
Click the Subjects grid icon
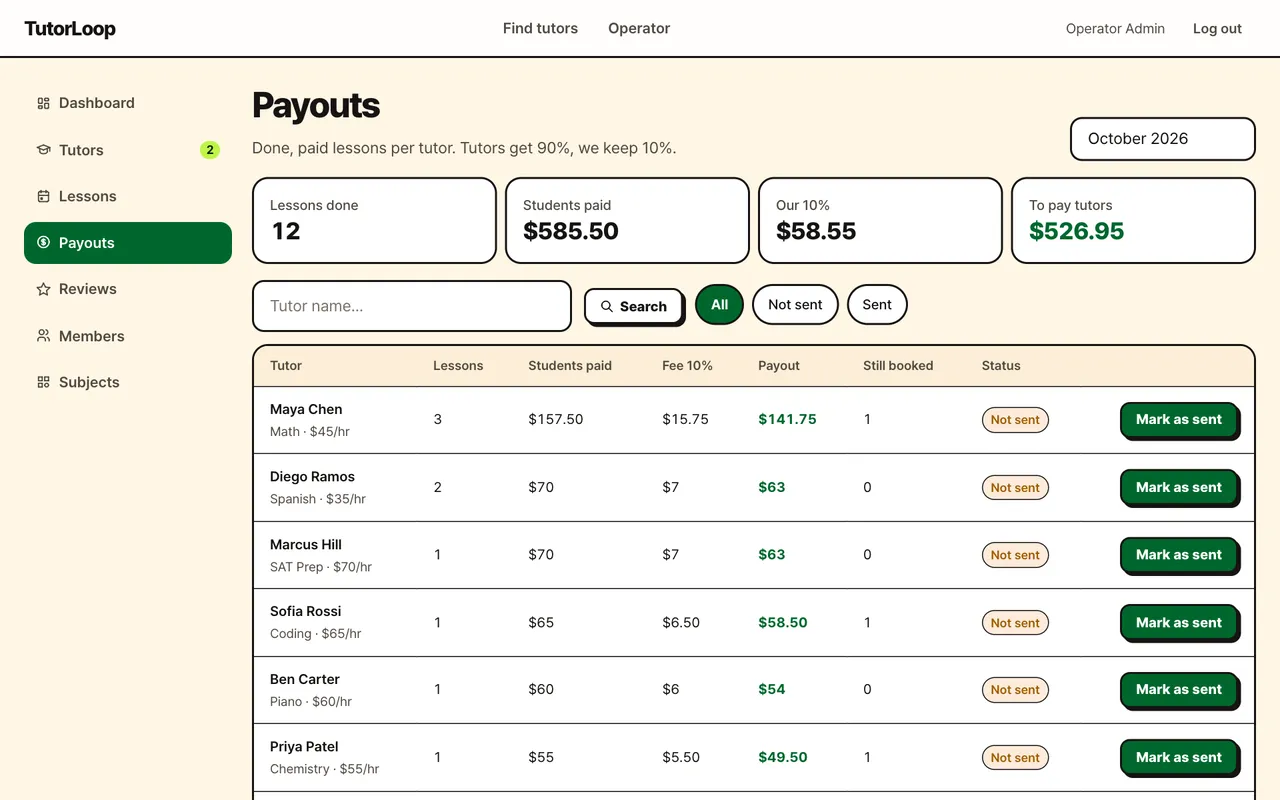[x=43, y=382]
